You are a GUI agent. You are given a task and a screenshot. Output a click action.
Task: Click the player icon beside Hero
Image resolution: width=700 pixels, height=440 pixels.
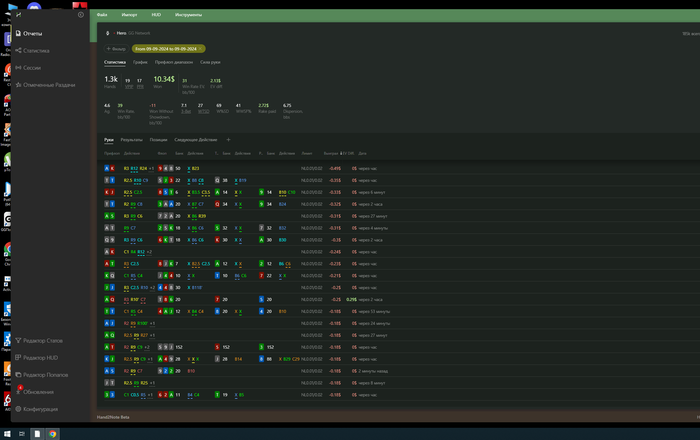click(108, 33)
